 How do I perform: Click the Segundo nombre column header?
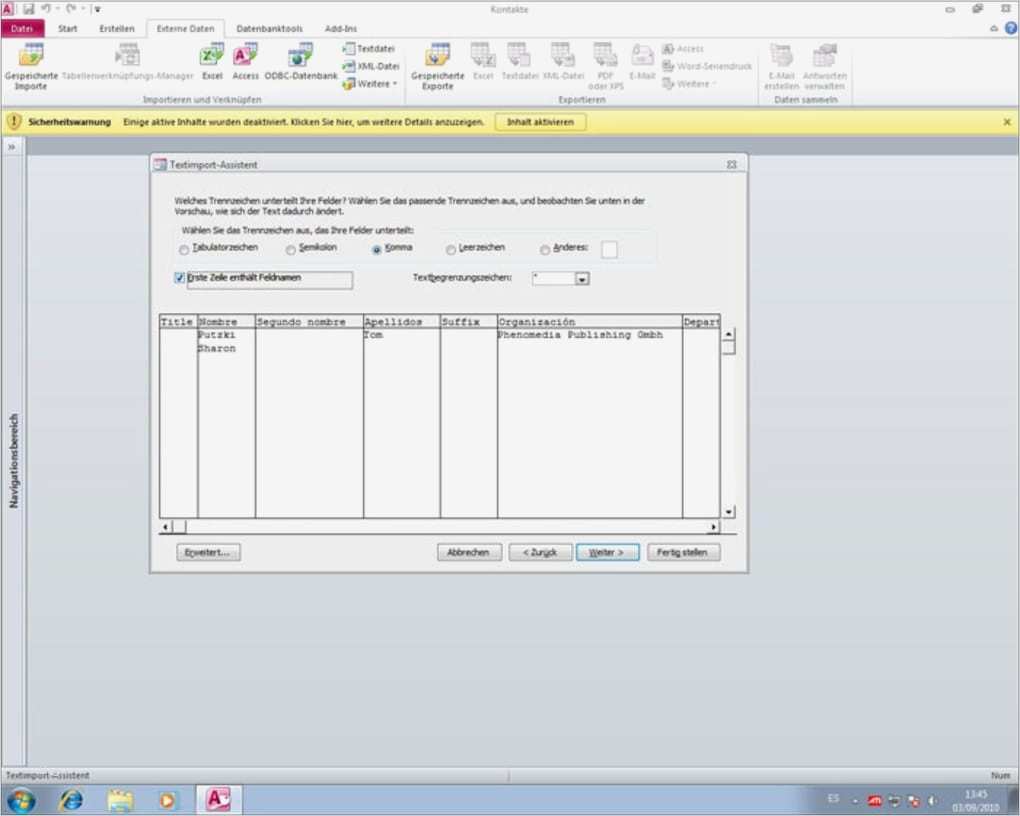[x=309, y=322]
